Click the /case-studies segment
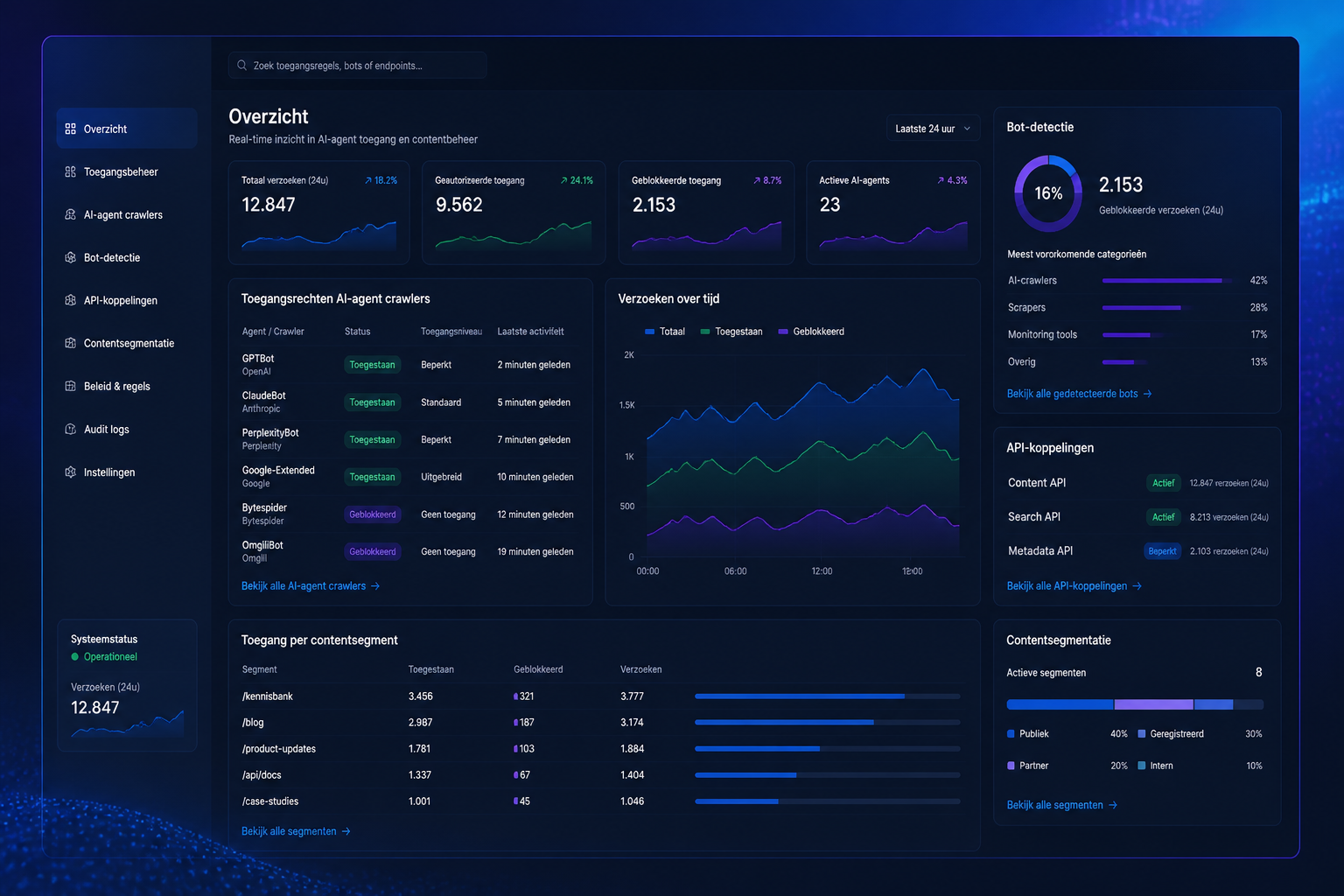 tap(270, 801)
